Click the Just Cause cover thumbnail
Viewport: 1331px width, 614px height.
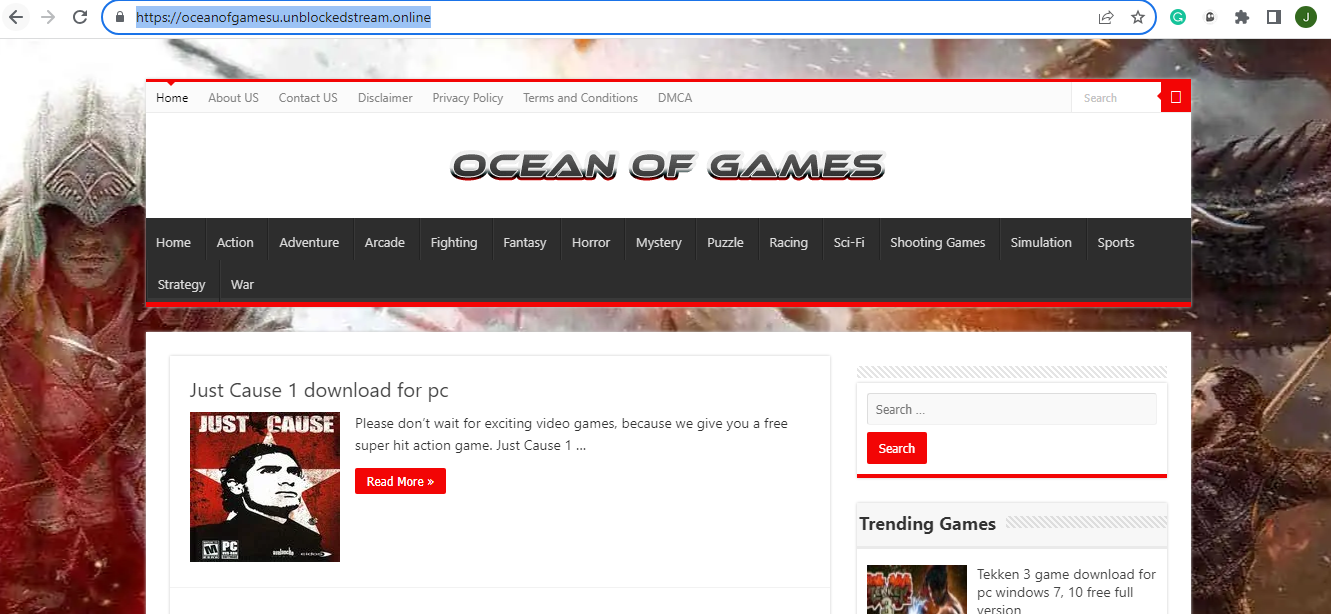[x=264, y=486]
